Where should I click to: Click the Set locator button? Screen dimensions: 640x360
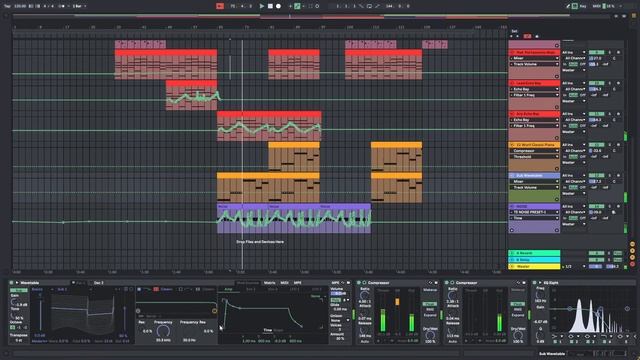pyautogui.click(x=514, y=31)
